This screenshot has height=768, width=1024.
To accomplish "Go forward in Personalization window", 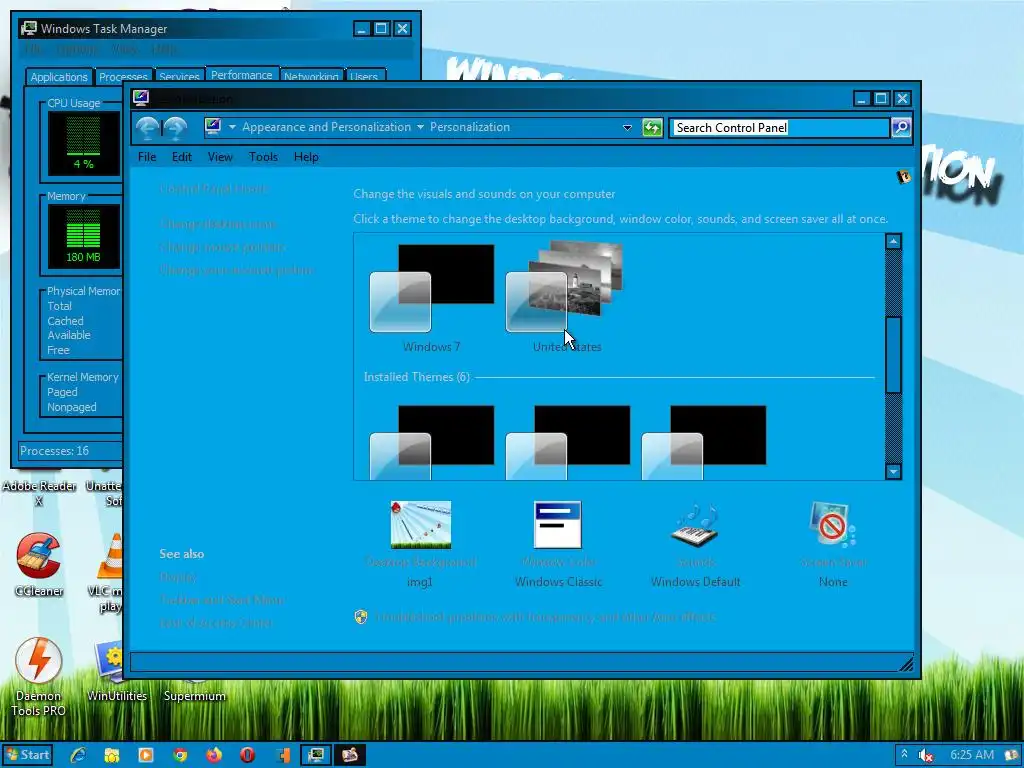I will click(x=175, y=127).
